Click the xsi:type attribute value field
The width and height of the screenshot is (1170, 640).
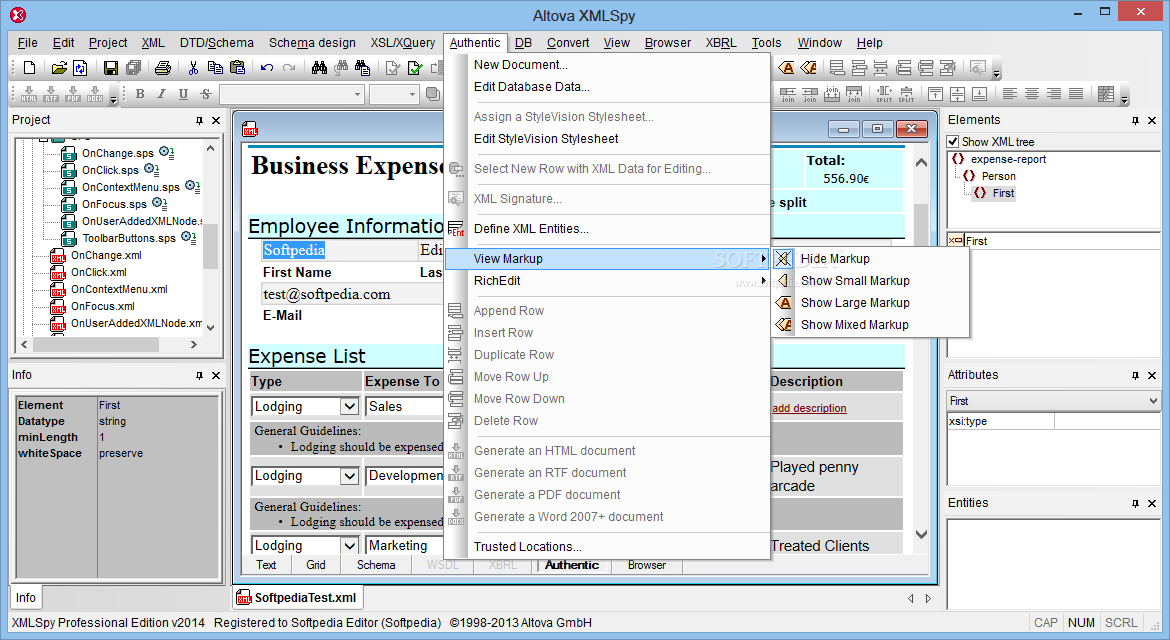point(1107,421)
